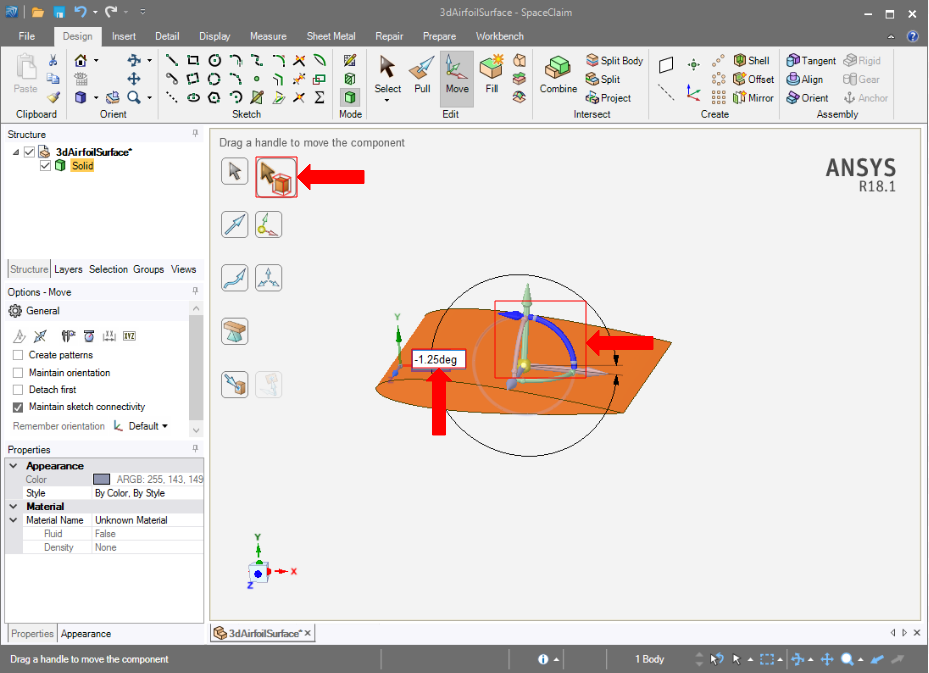Open the File menu
This screenshot has width=929, height=673.
point(27,36)
